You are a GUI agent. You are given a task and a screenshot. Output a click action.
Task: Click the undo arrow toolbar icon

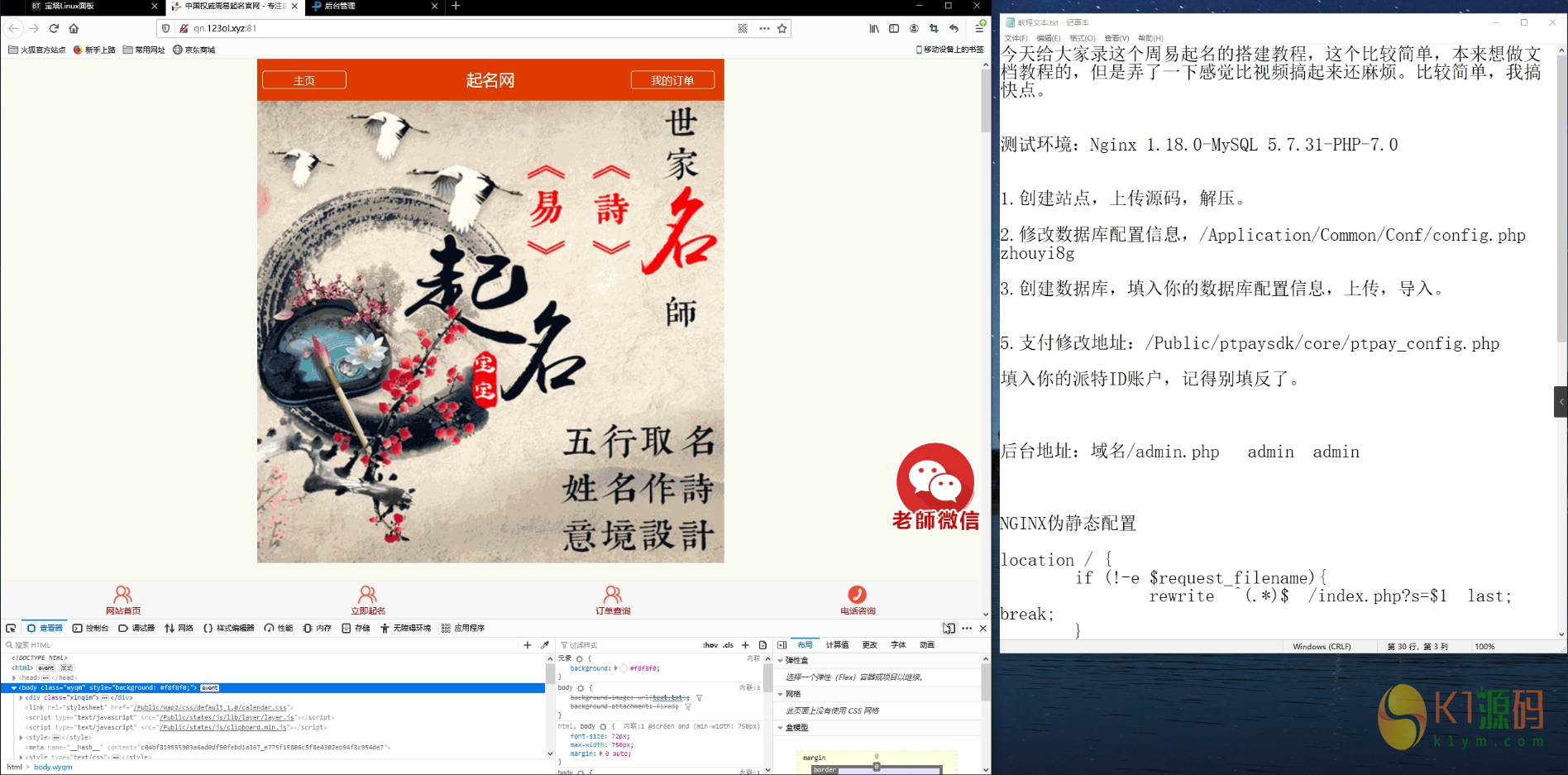tap(954, 28)
